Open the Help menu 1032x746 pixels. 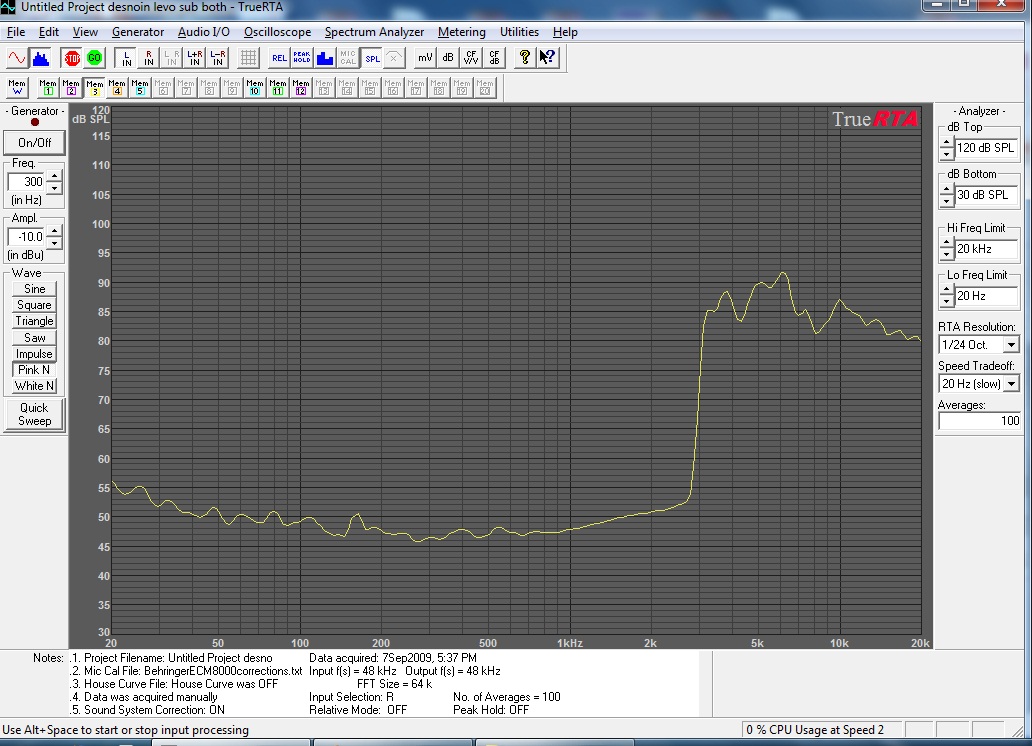[565, 32]
